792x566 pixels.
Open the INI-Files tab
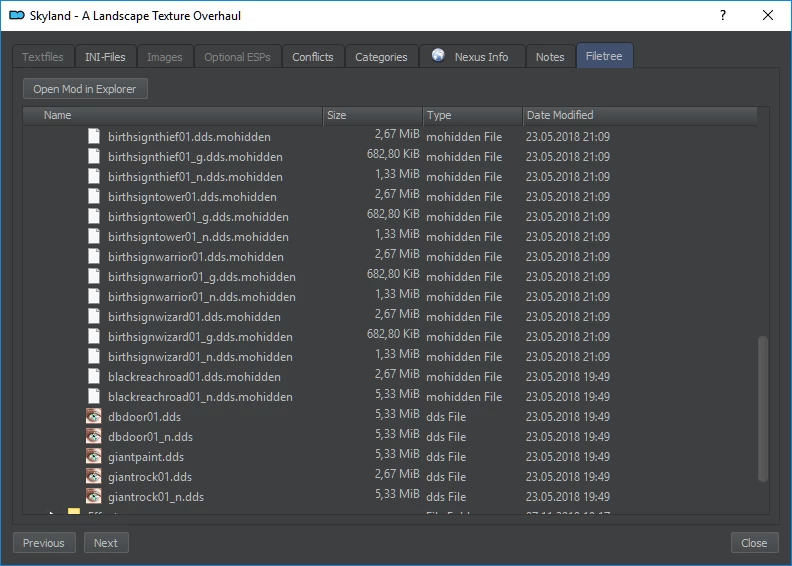(105, 57)
